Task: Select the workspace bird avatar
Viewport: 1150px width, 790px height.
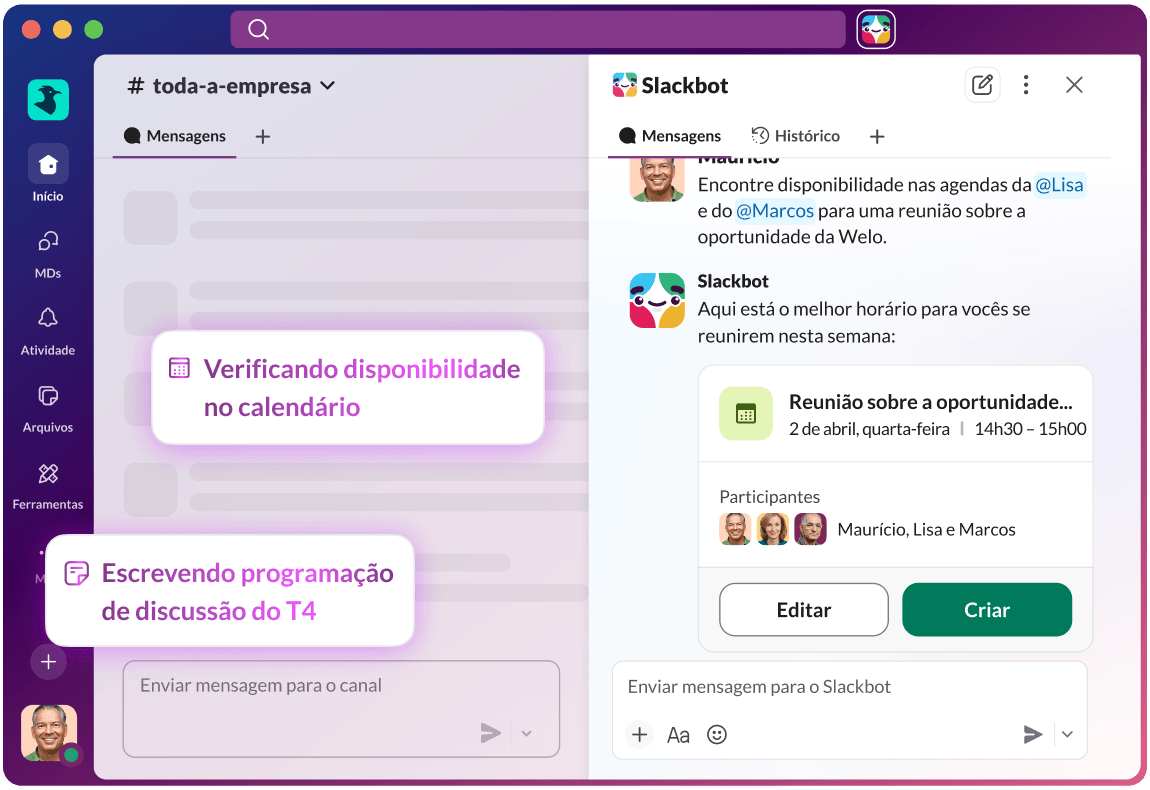Action: pyautogui.click(x=47, y=100)
